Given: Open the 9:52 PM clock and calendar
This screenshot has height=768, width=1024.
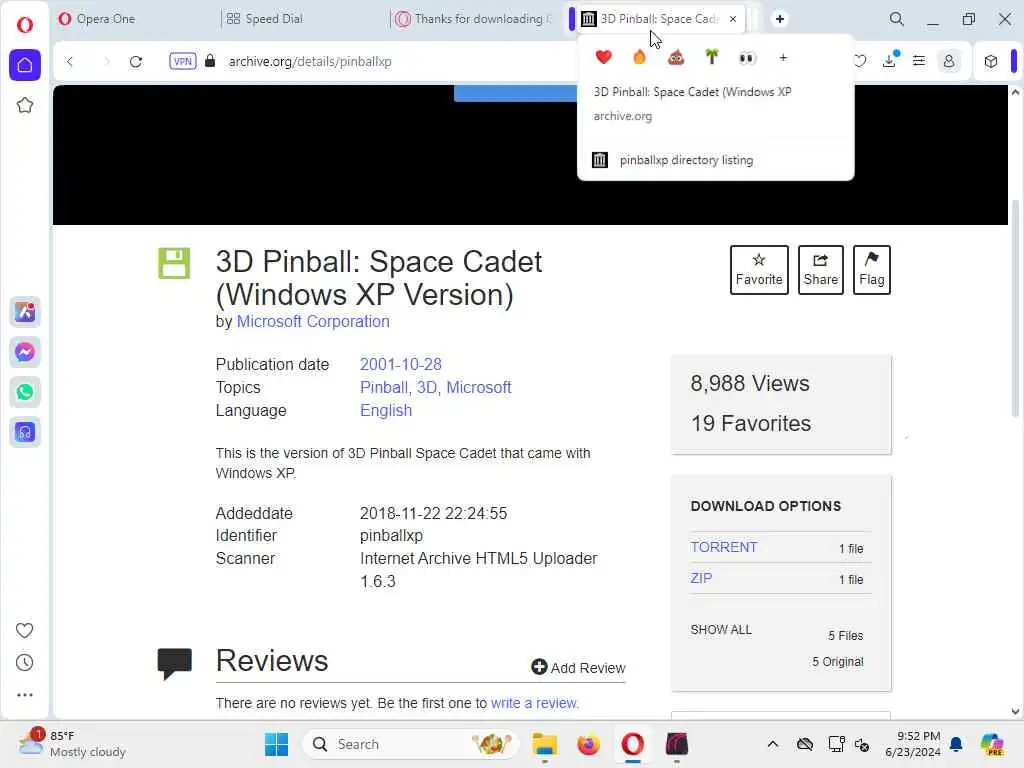Looking at the screenshot, I should click(913, 744).
